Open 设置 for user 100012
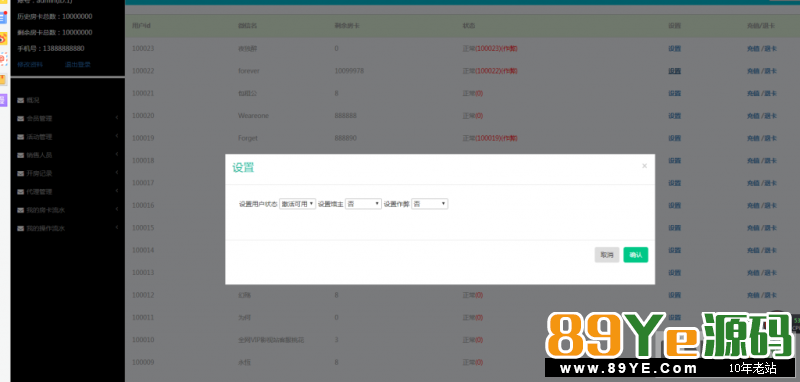The width and height of the screenshot is (800, 382). pos(674,295)
